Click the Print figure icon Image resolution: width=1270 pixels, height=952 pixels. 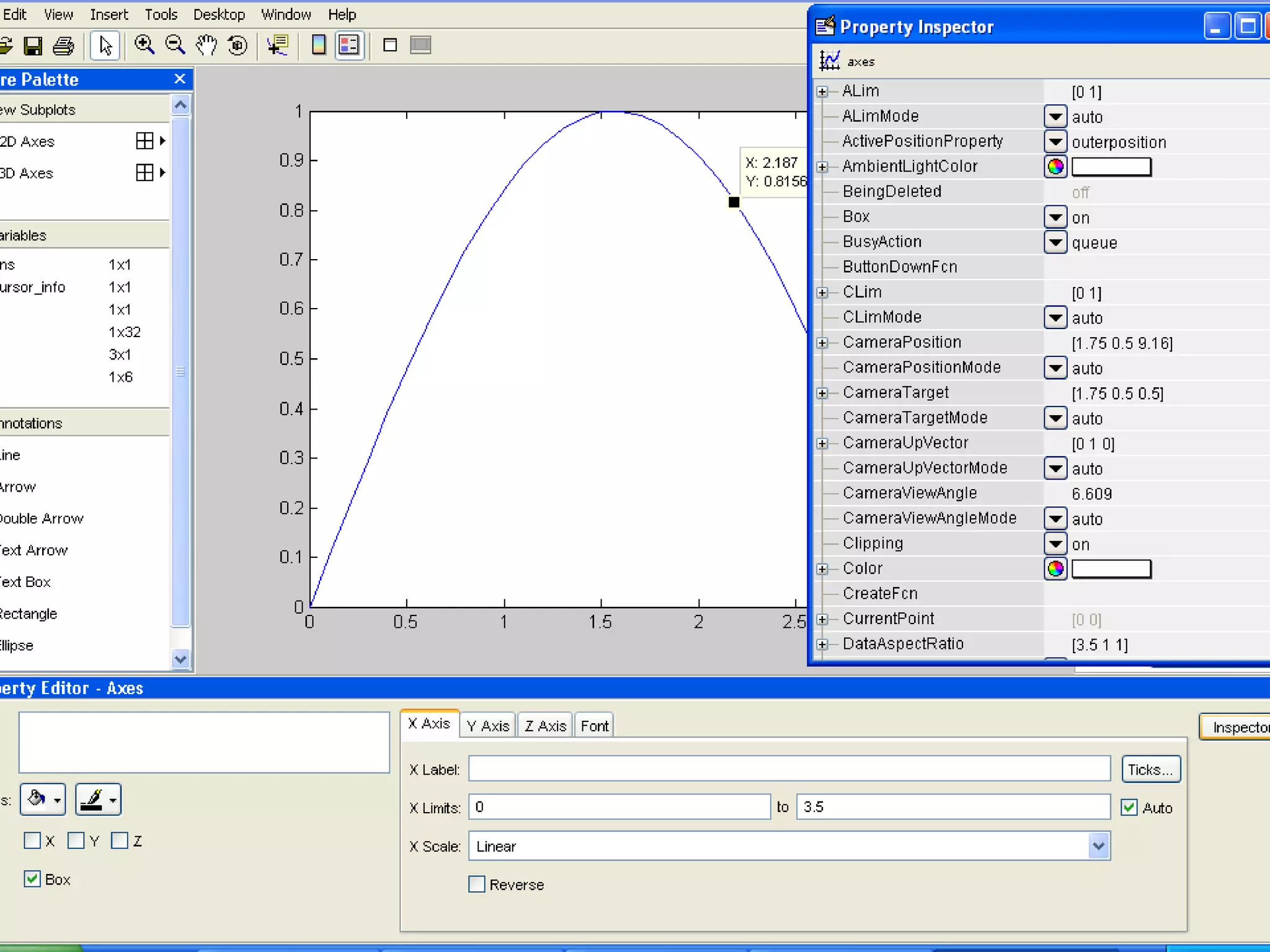click(x=63, y=45)
